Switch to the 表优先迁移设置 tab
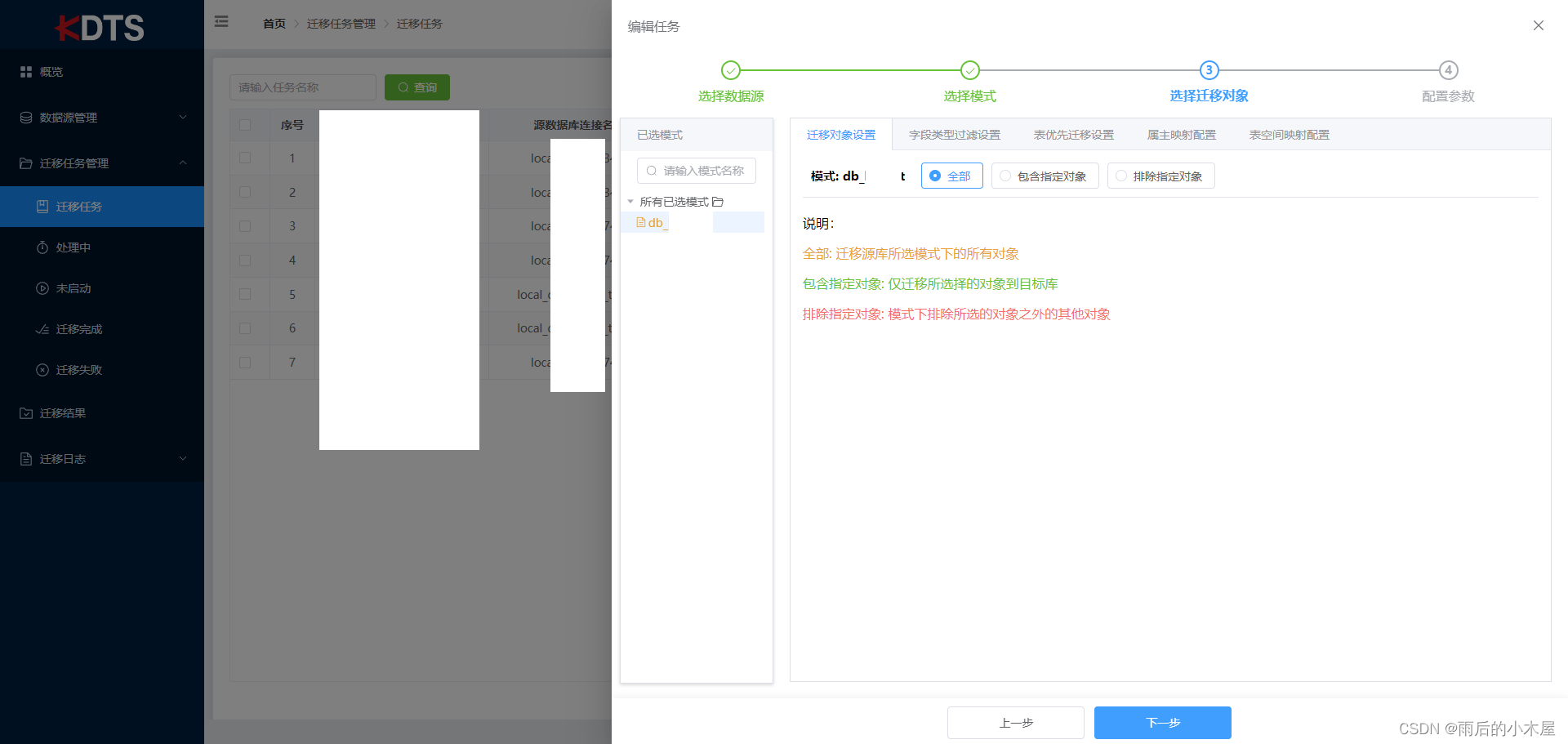This screenshot has height=744, width=1568. (x=1074, y=135)
